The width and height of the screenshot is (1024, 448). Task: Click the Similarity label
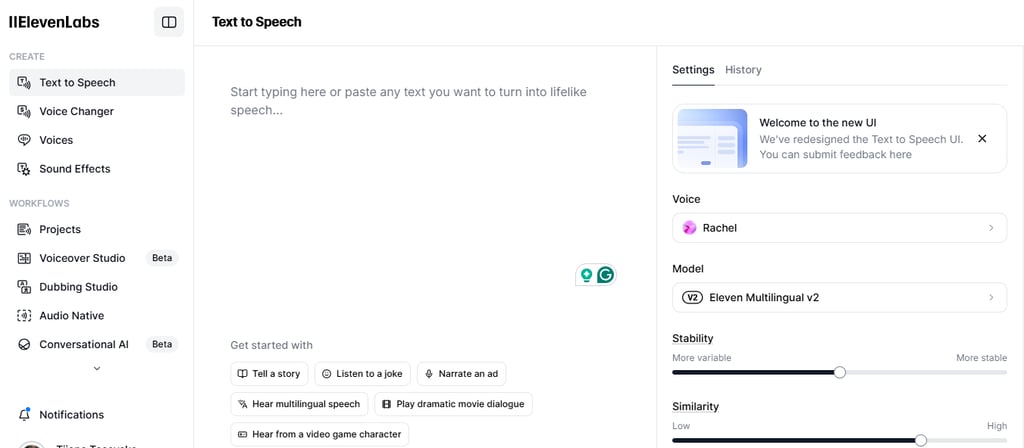[696, 407]
